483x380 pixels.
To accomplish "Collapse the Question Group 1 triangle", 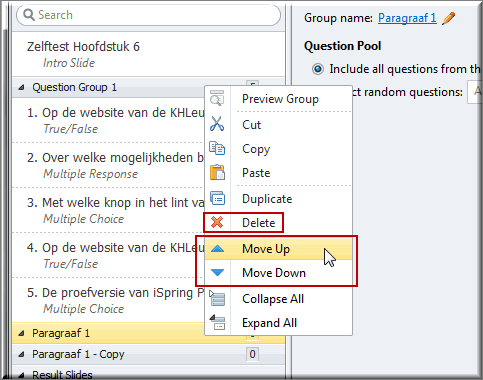I will [x=21, y=88].
